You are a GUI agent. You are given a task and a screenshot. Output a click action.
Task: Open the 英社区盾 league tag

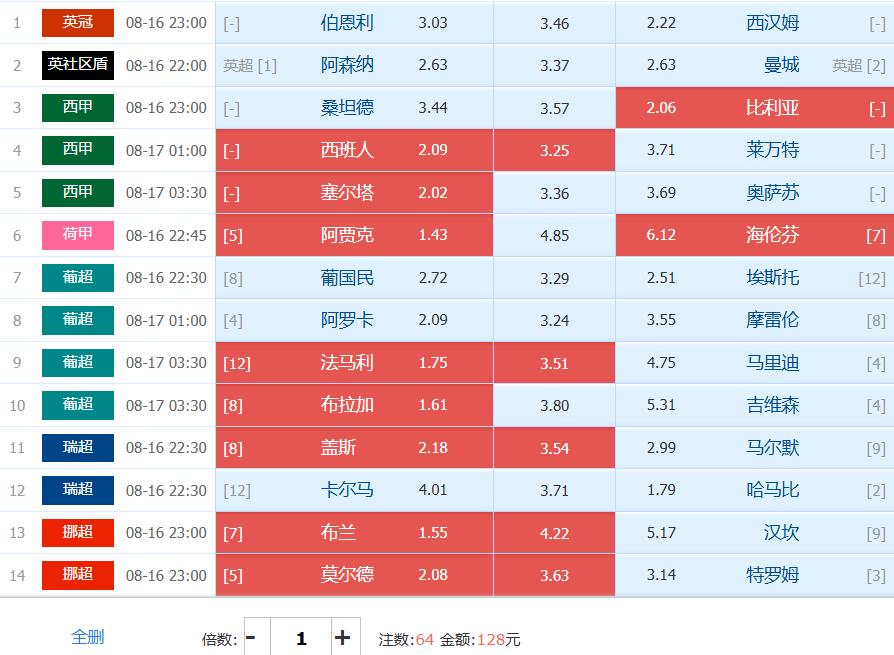78,65
